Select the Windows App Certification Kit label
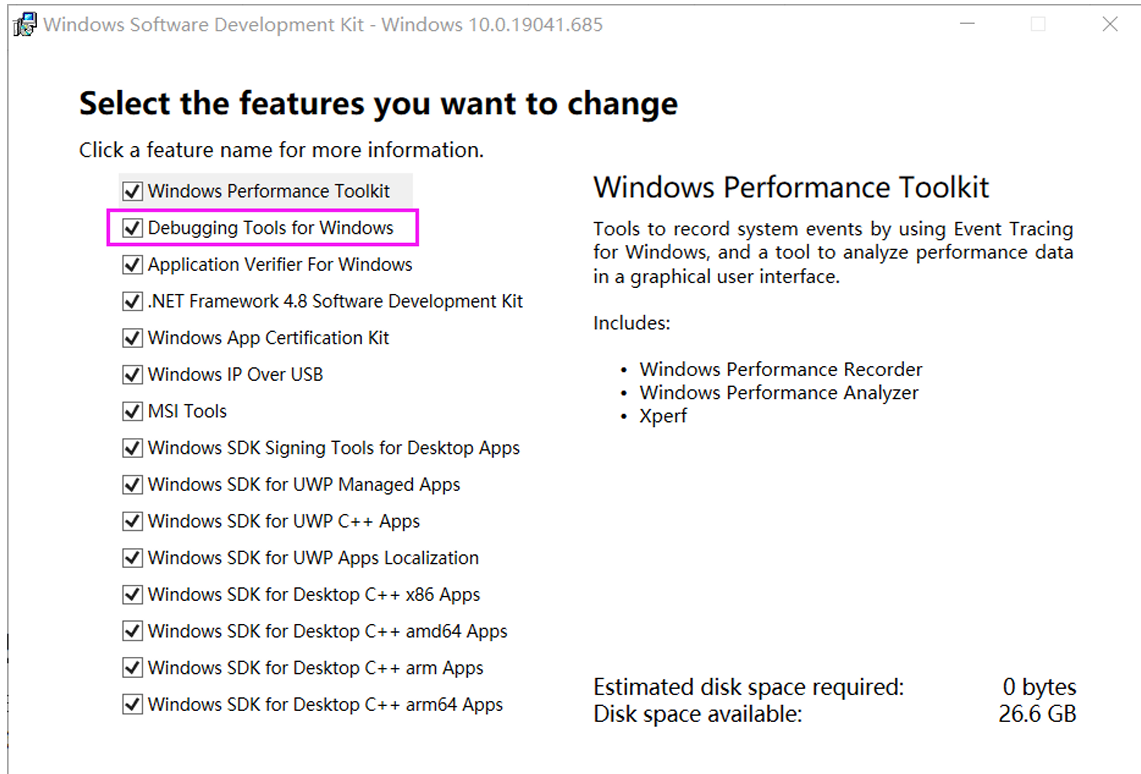The height and width of the screenshot is (774, 1141). coord(268,338)
